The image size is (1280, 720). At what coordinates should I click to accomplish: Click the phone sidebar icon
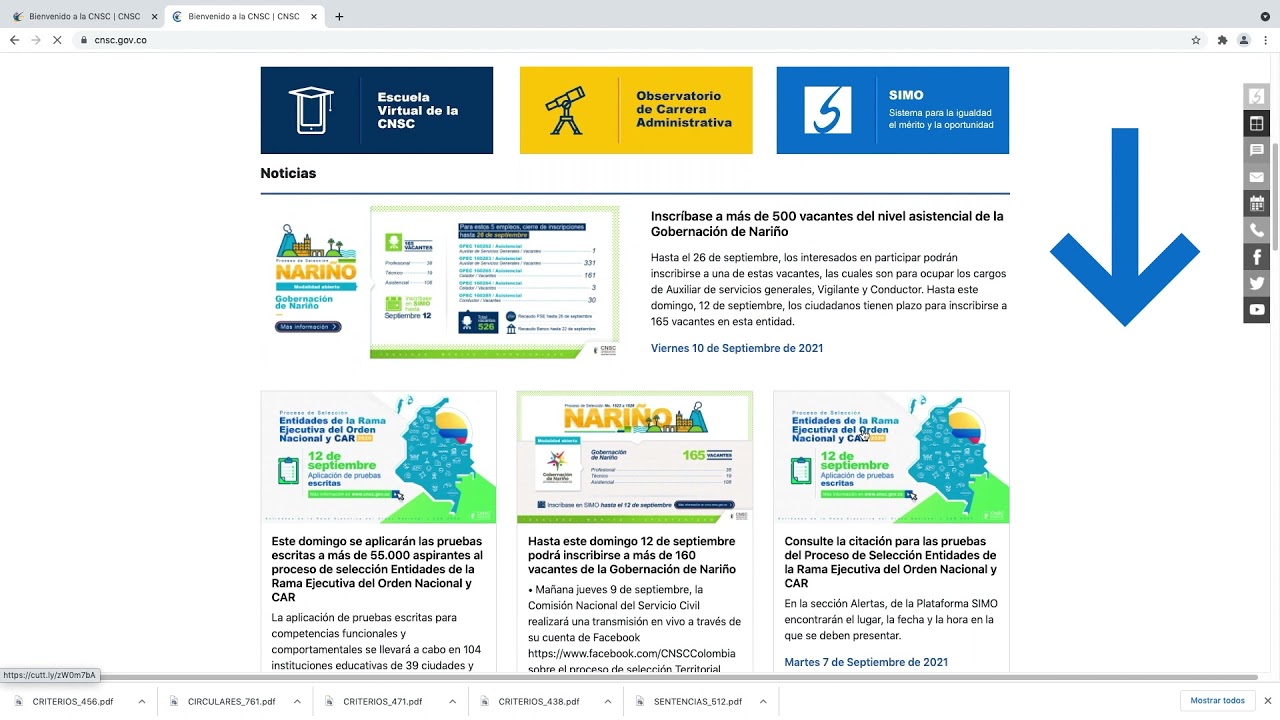(x=1256, y=230)
